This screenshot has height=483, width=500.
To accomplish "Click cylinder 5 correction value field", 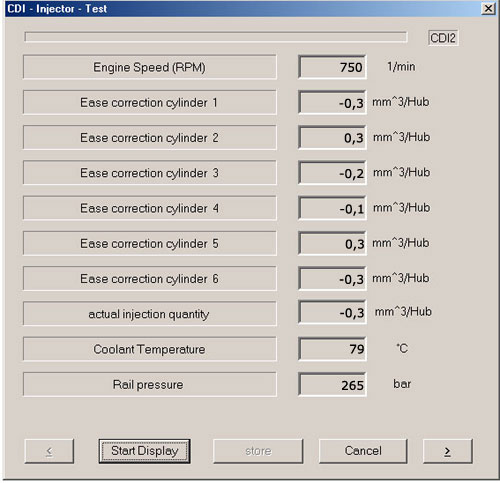I will click(332, 243).
